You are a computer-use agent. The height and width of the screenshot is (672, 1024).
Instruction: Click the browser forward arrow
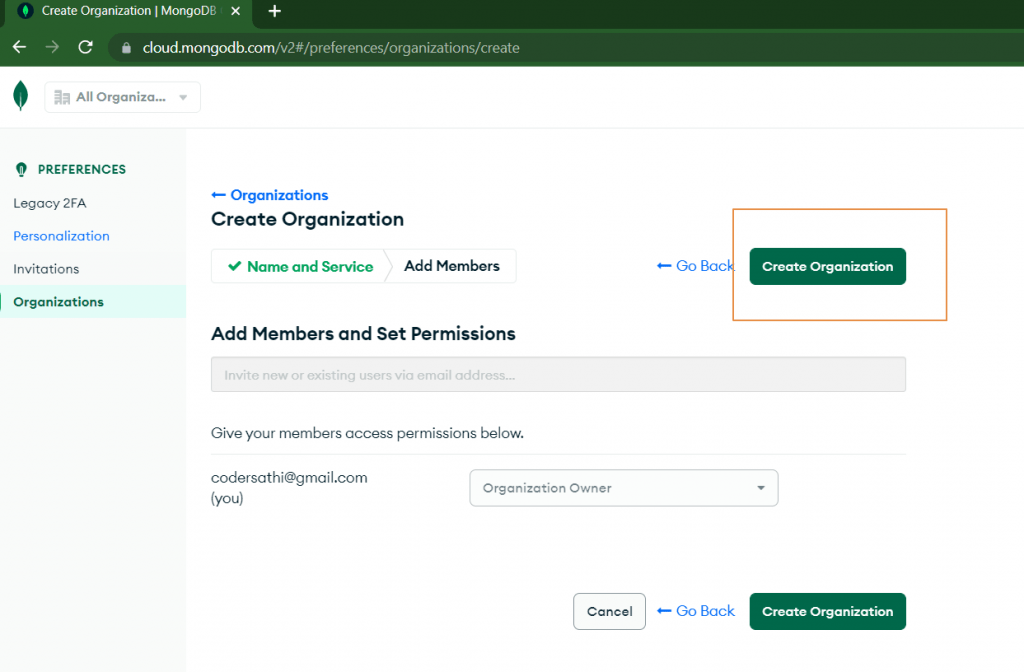pos(52,47)
